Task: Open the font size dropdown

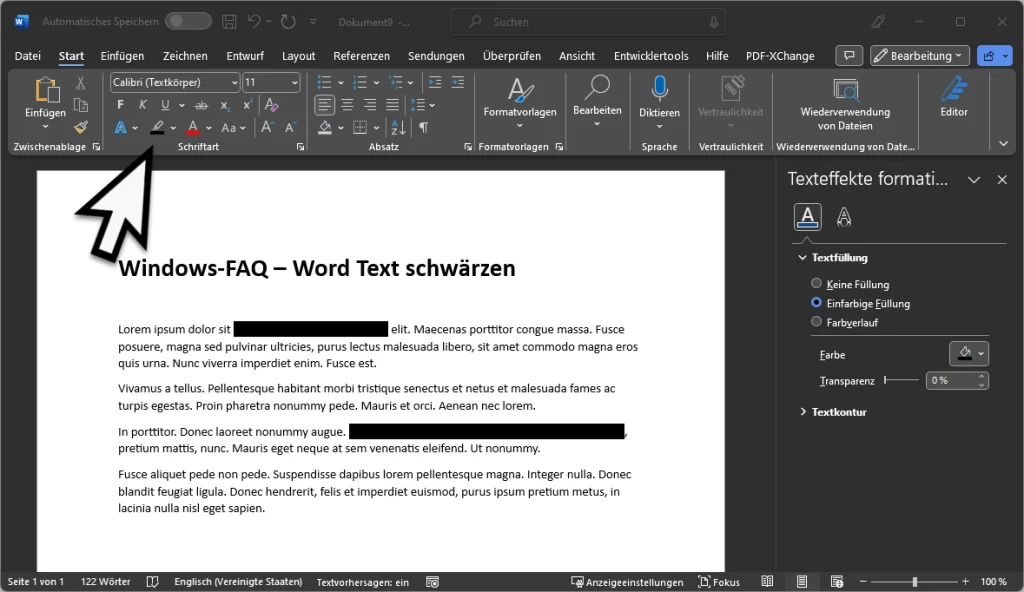Action: click(295, 82)
